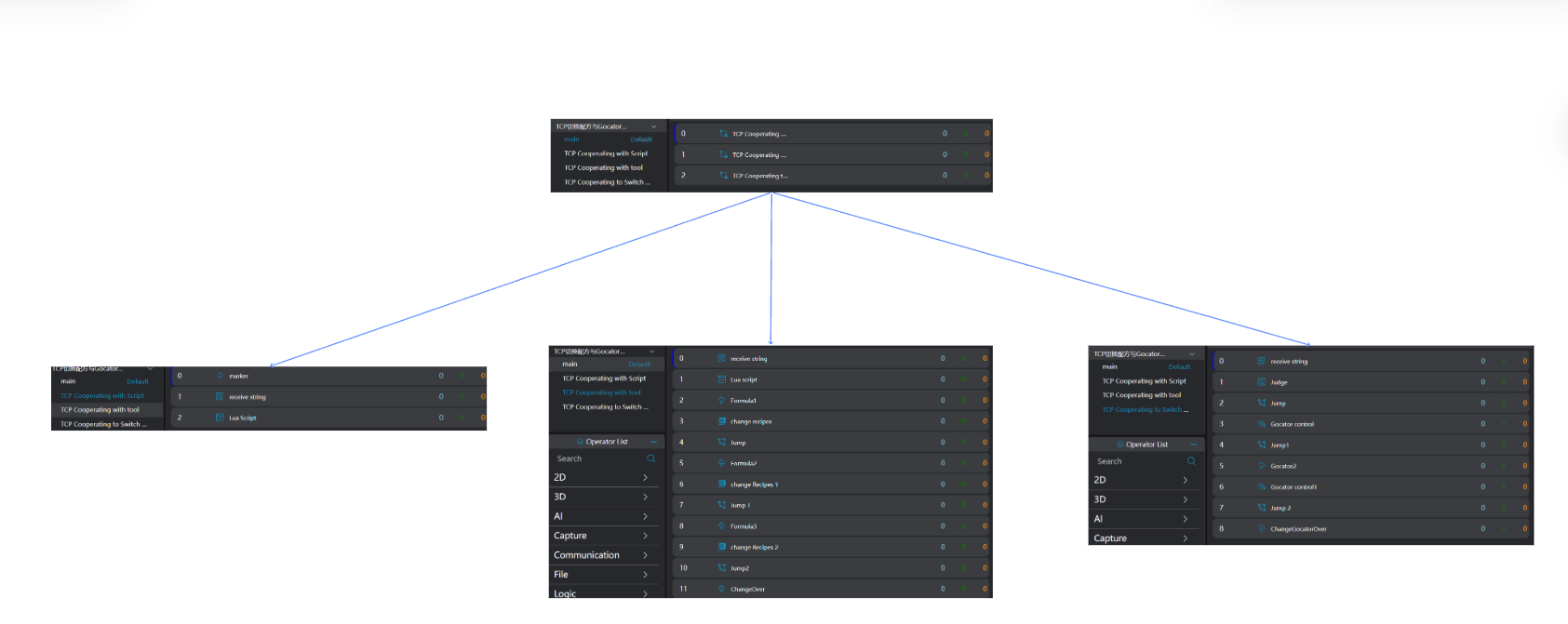Open the change Recipes 1 step

click(754, 485)
